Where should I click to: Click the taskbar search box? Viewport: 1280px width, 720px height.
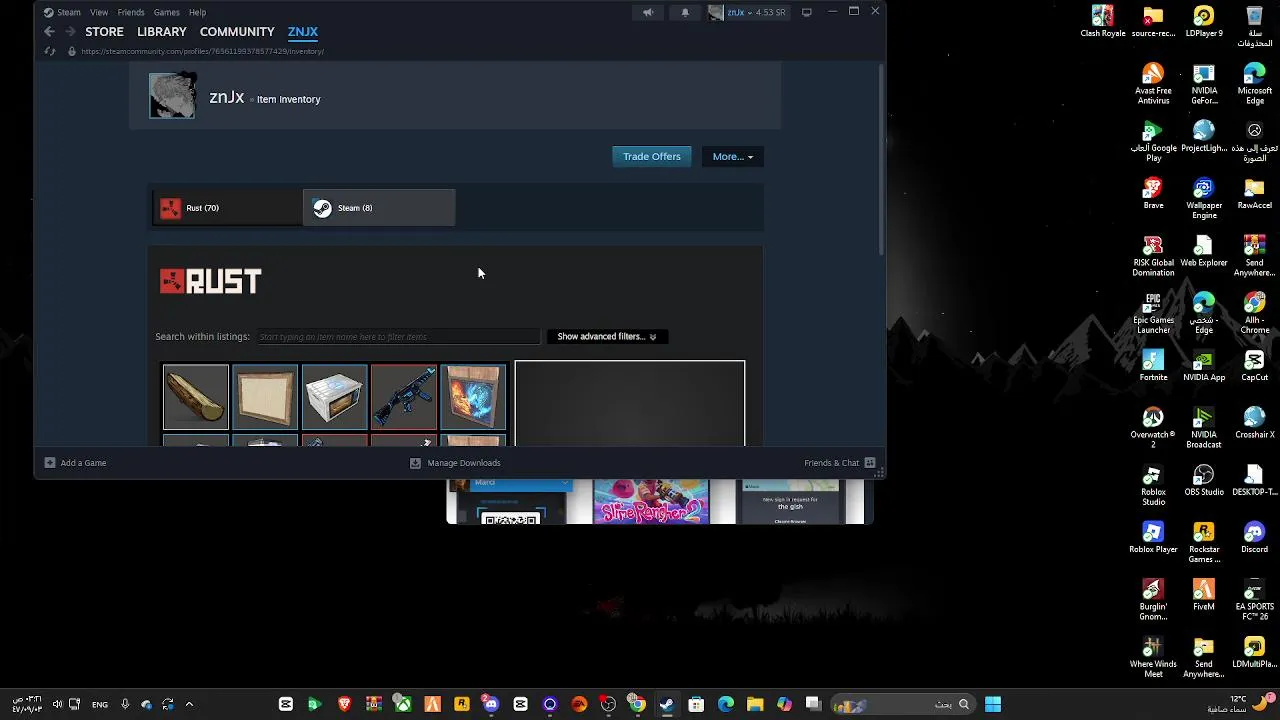pyautogui.click(x=902, y=704)
